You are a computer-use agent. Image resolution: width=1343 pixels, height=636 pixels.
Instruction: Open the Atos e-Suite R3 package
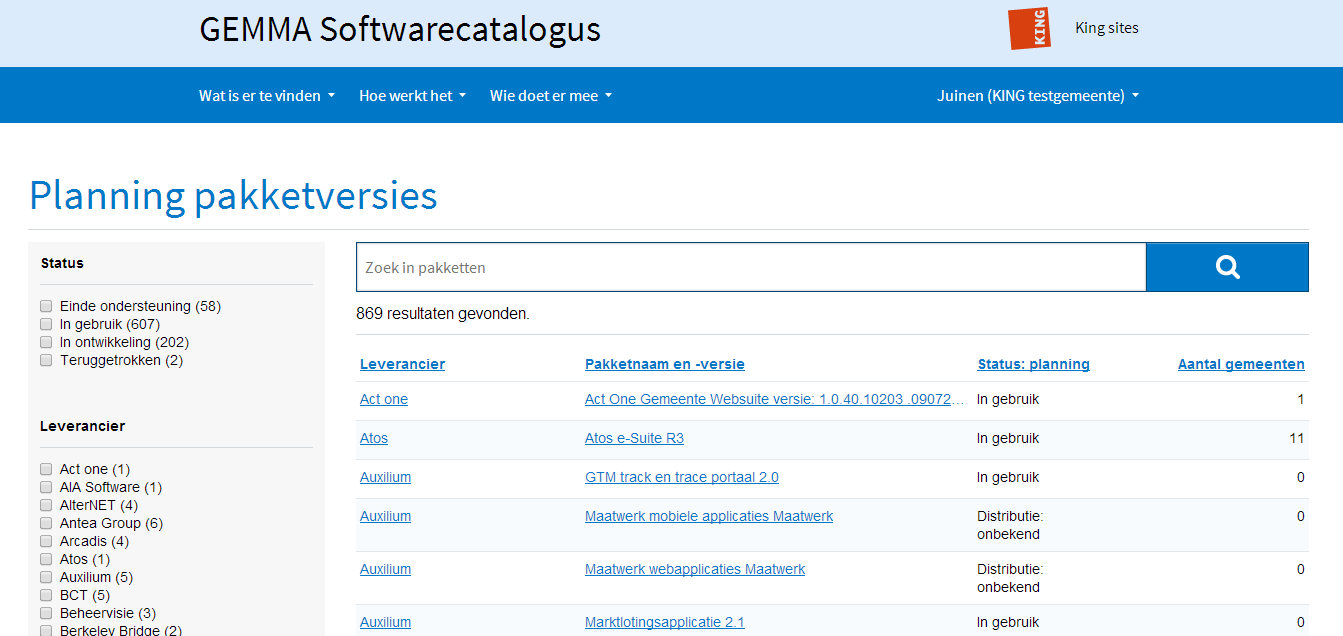click(634, 438)
